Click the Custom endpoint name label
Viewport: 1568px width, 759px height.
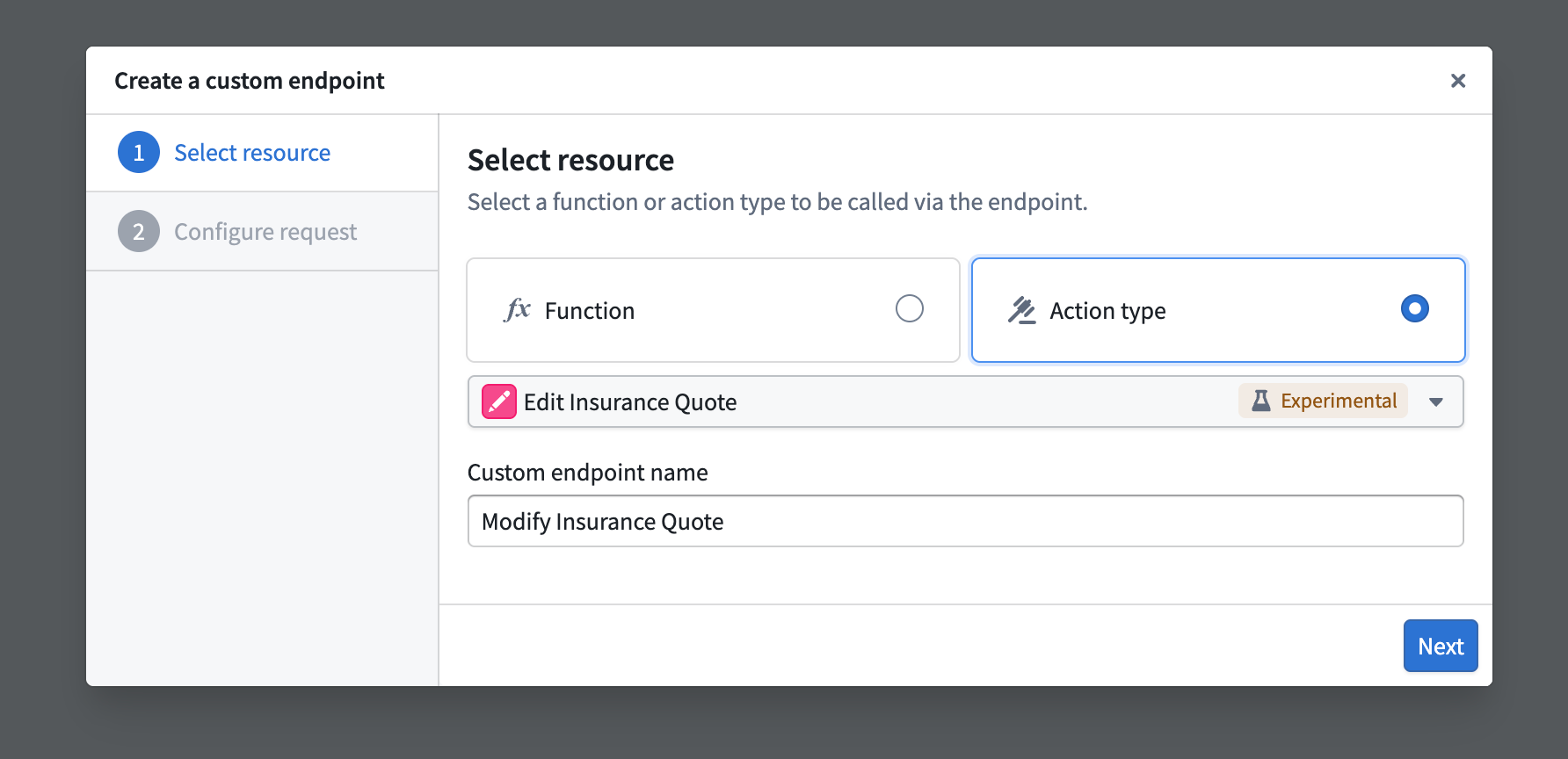click(588, 473)
